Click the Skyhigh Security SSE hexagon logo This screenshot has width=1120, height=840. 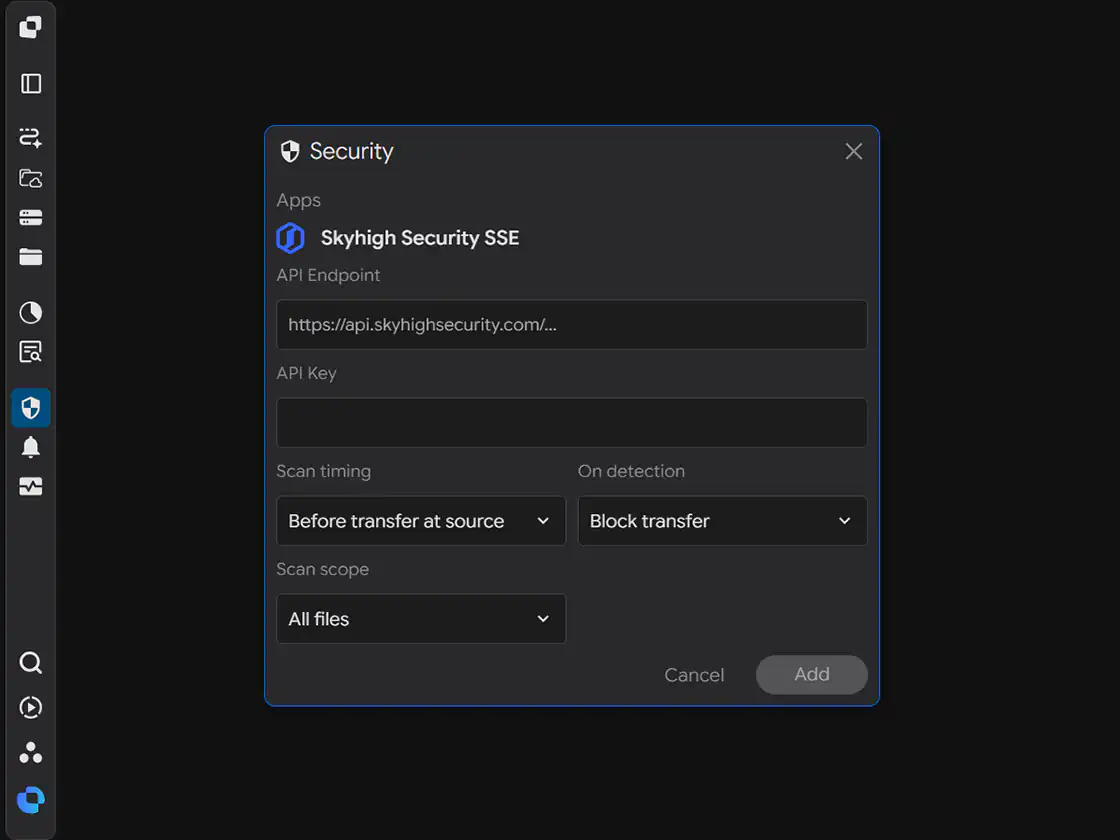[x=291, y=238]
